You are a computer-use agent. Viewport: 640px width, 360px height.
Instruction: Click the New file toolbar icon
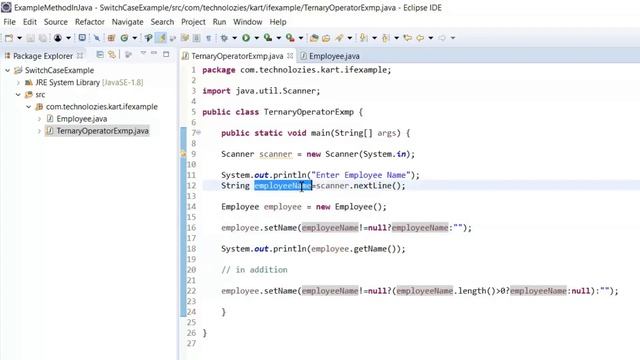[x=9, y=38]
